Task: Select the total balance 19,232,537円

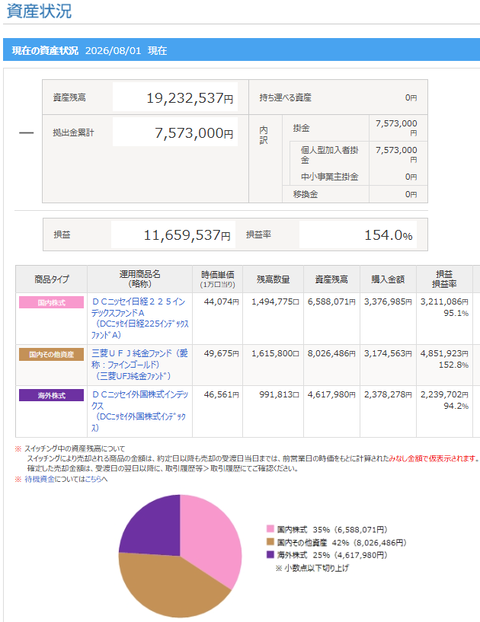Action: (x=190, y=98)
